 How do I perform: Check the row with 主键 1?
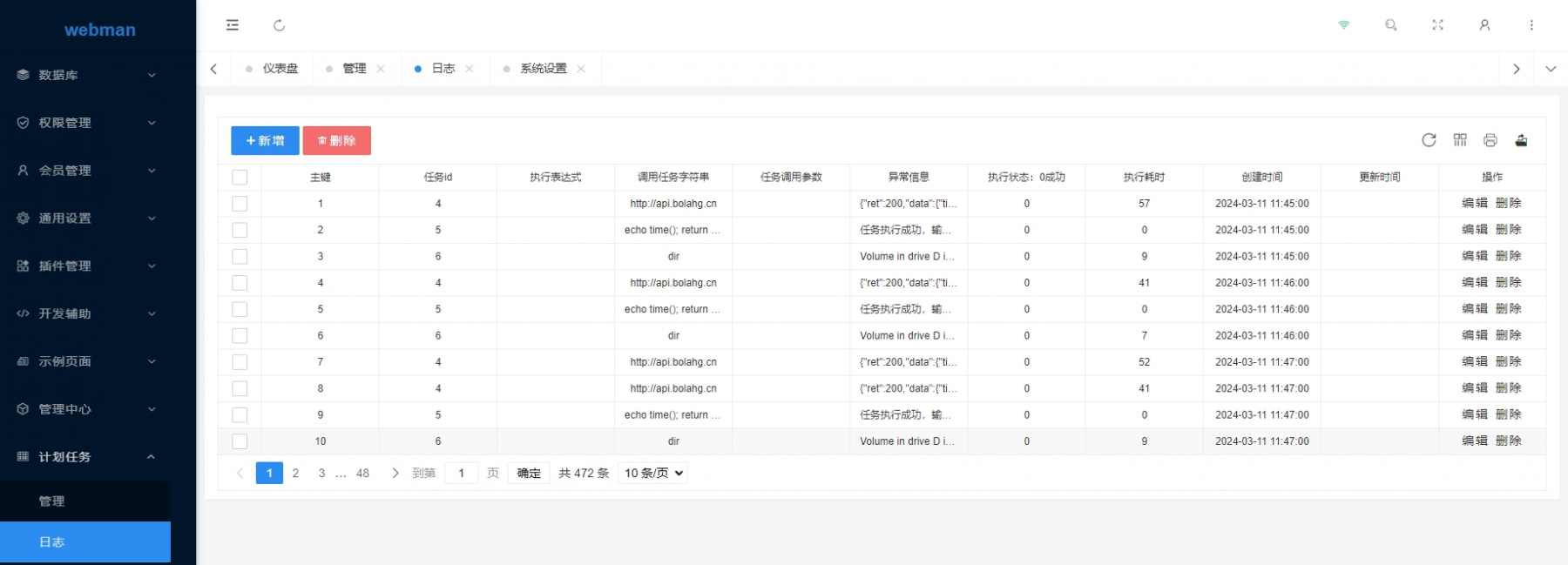pos(240,204)
